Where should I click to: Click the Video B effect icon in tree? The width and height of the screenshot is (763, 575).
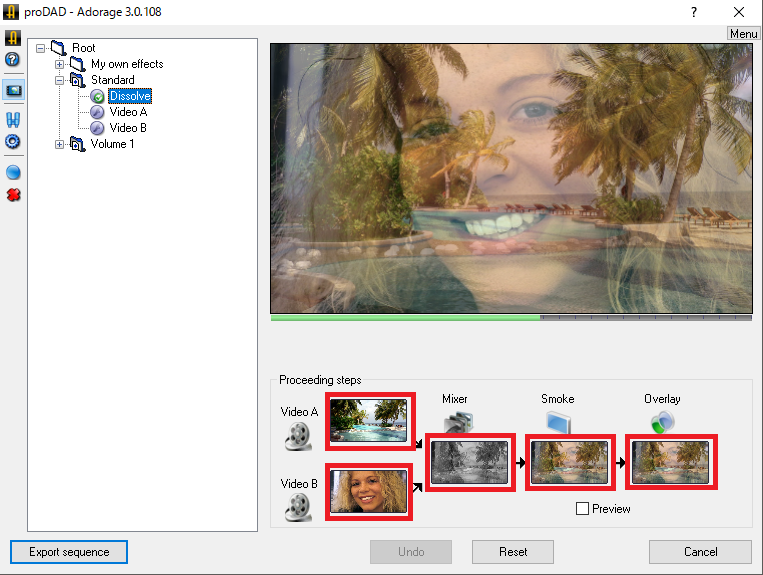(x=97, y=128)
